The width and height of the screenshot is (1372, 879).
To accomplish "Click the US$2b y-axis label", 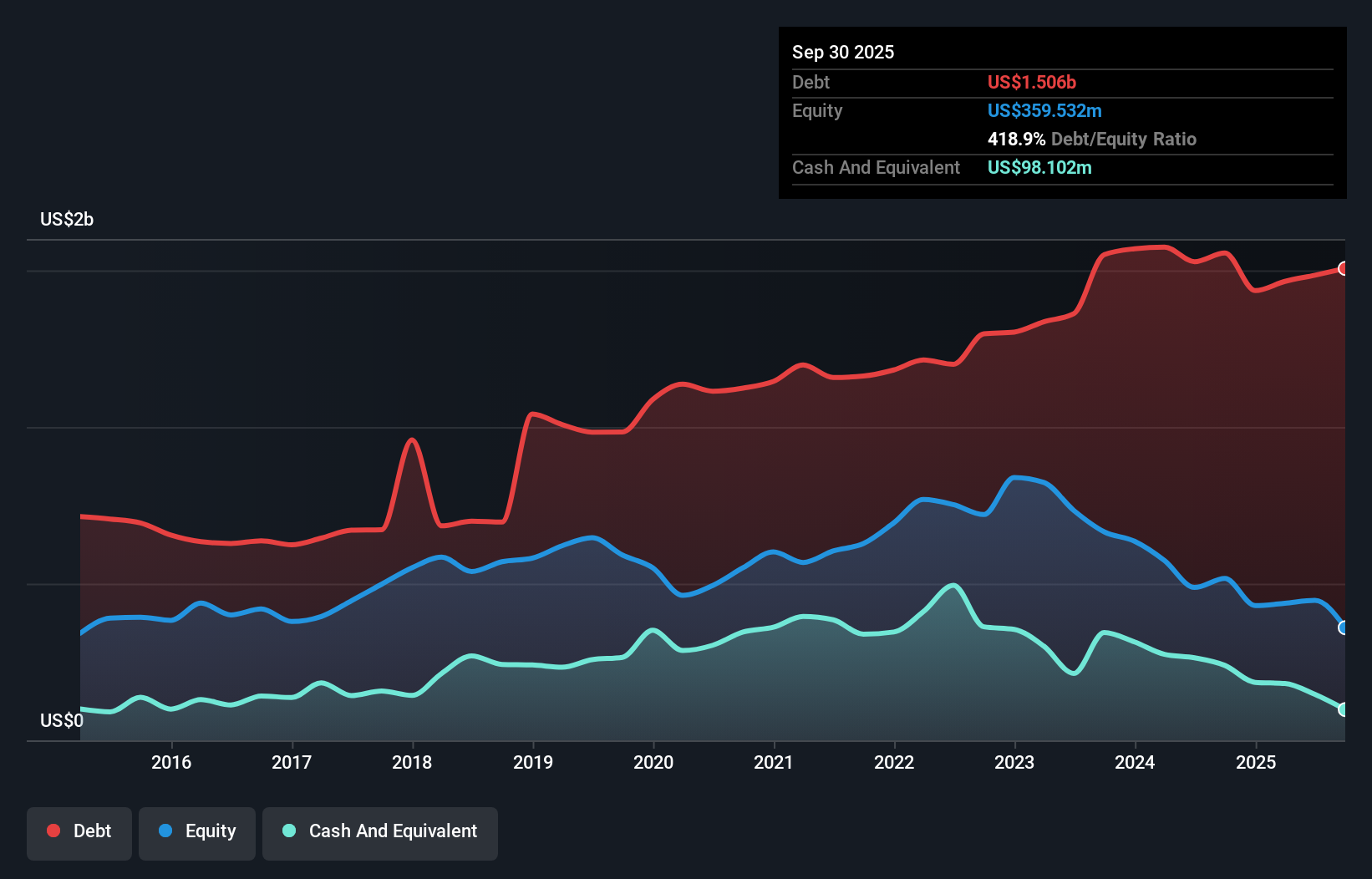I will (x=67, y=220).
